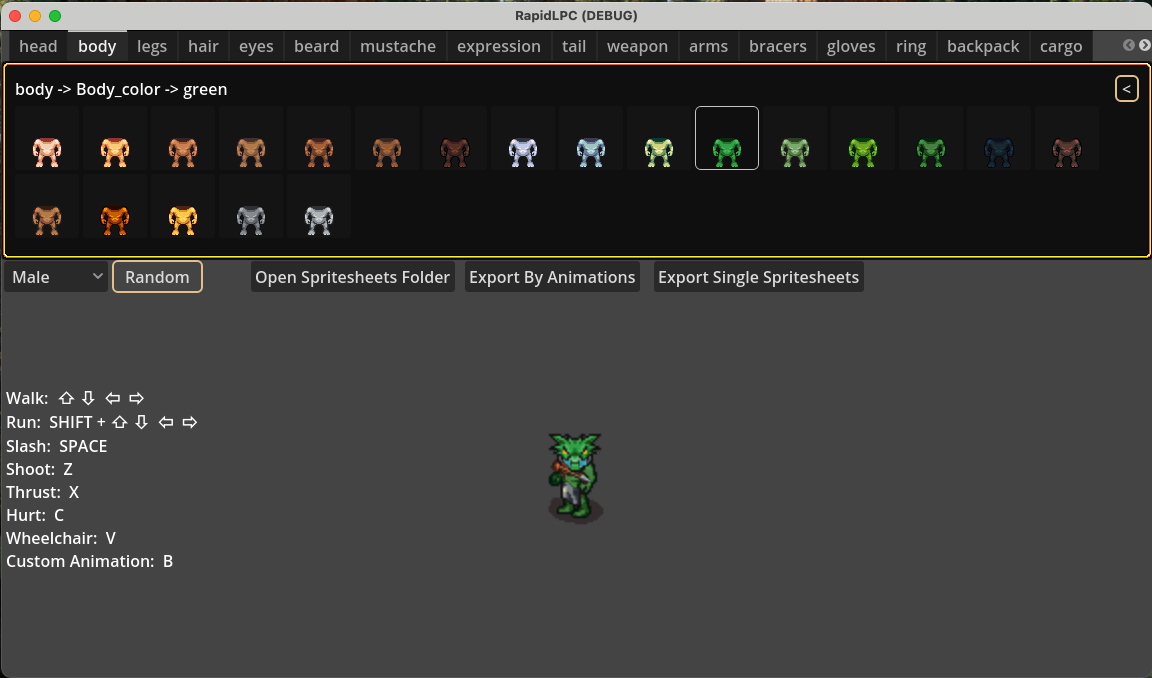Choose the deep orange body in the second row

pos(115,206)
